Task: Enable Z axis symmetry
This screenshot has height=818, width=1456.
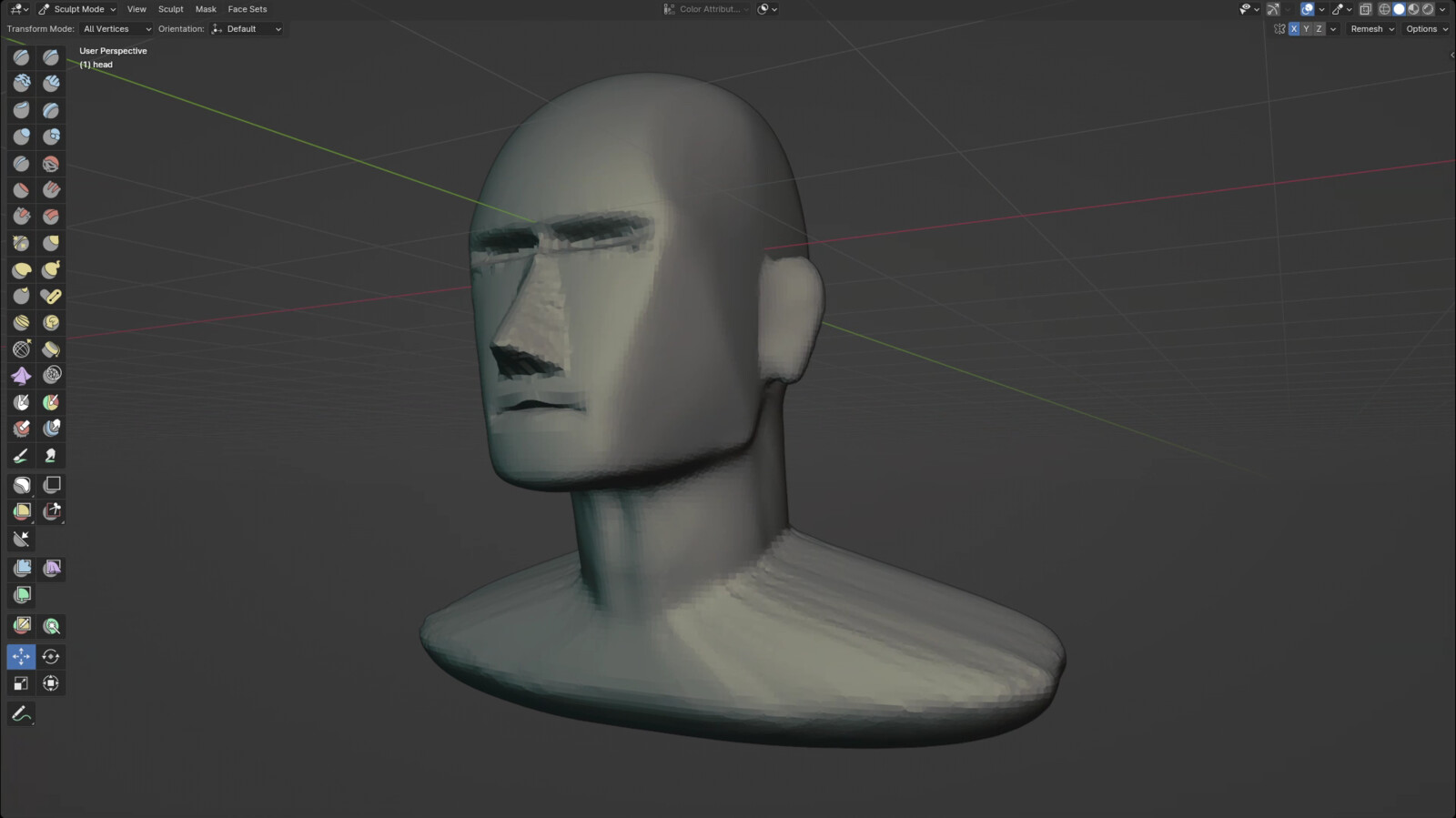Action: tap(1319, 29)
